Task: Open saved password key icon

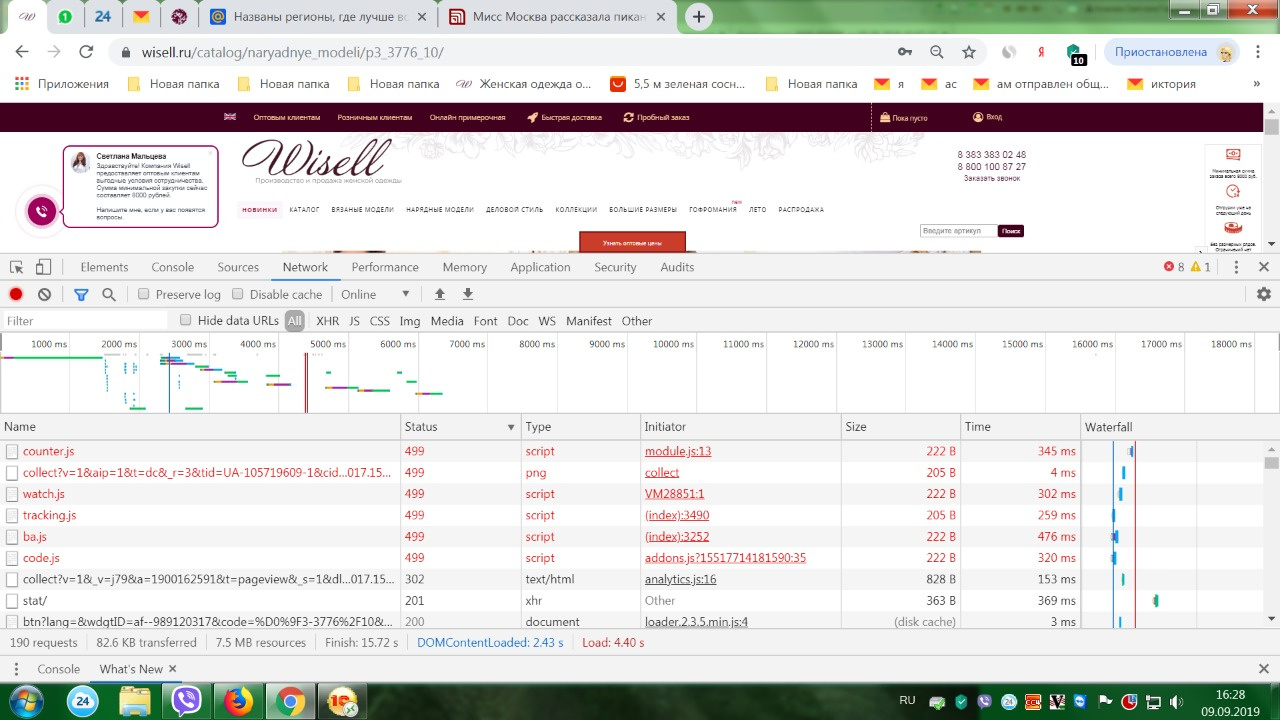Action: click(x=905, y=52)
